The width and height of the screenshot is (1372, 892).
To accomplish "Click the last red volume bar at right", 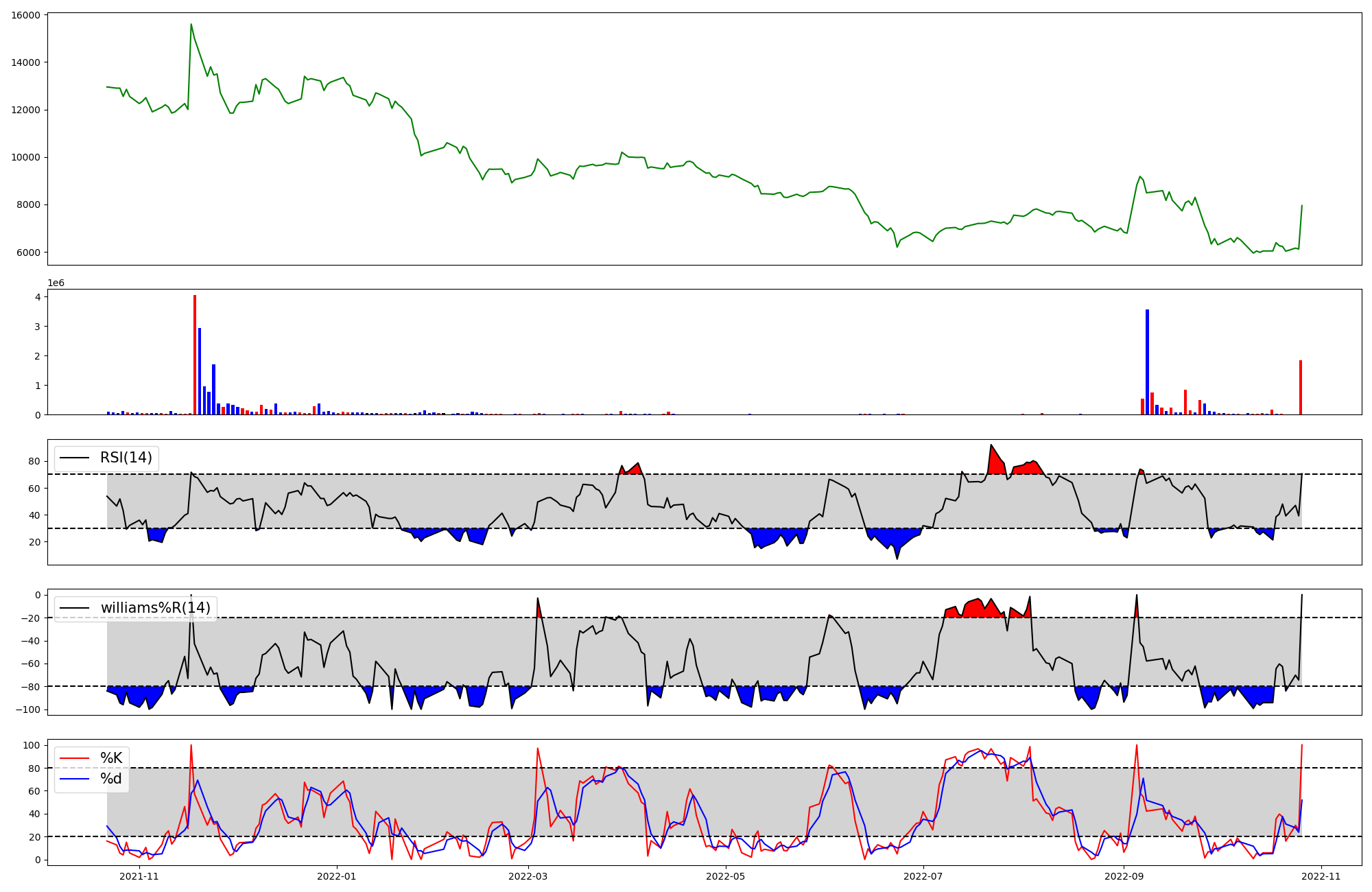I will [x=1300, y=388].
